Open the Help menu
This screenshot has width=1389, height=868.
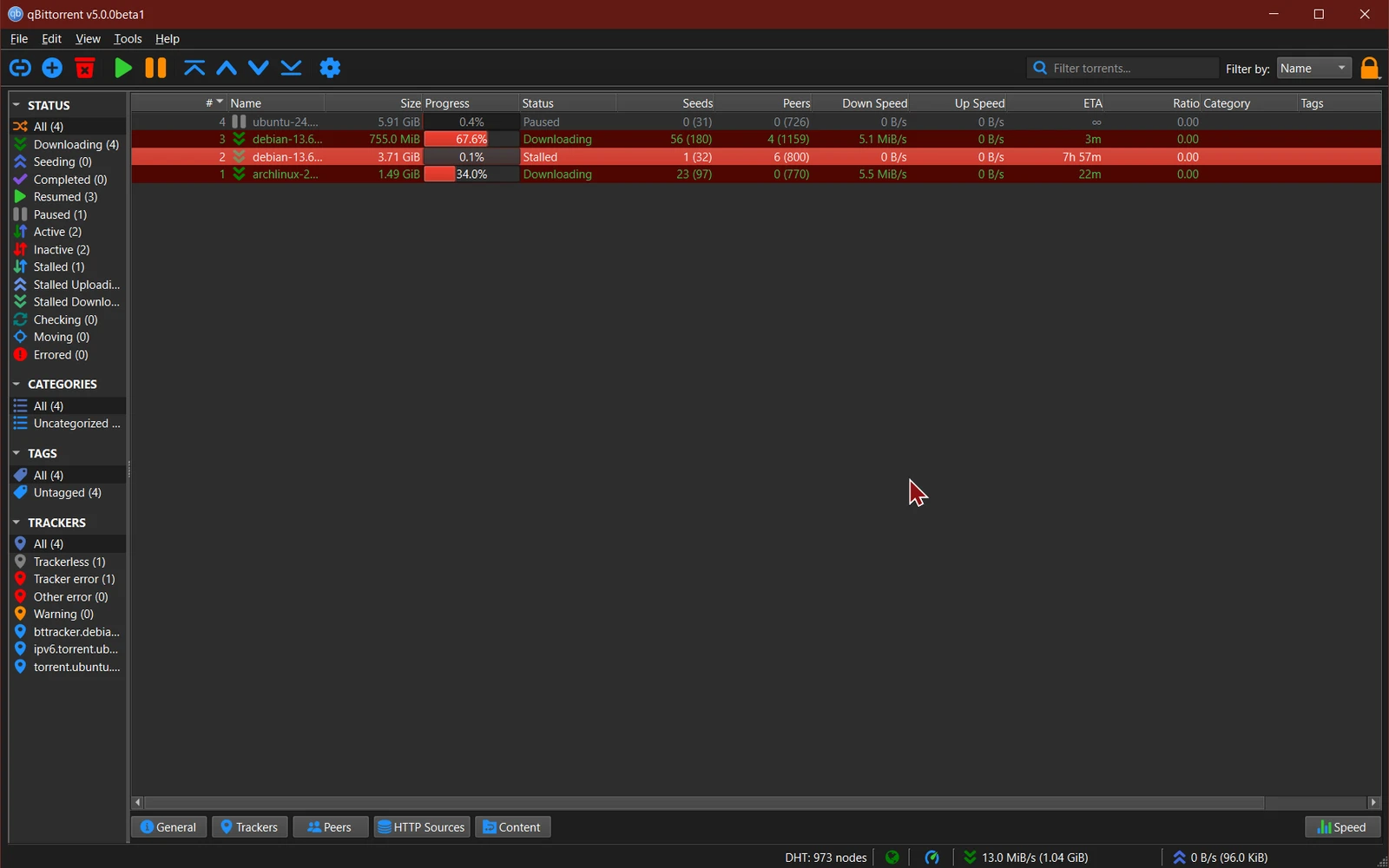click(x=168, y=39)
